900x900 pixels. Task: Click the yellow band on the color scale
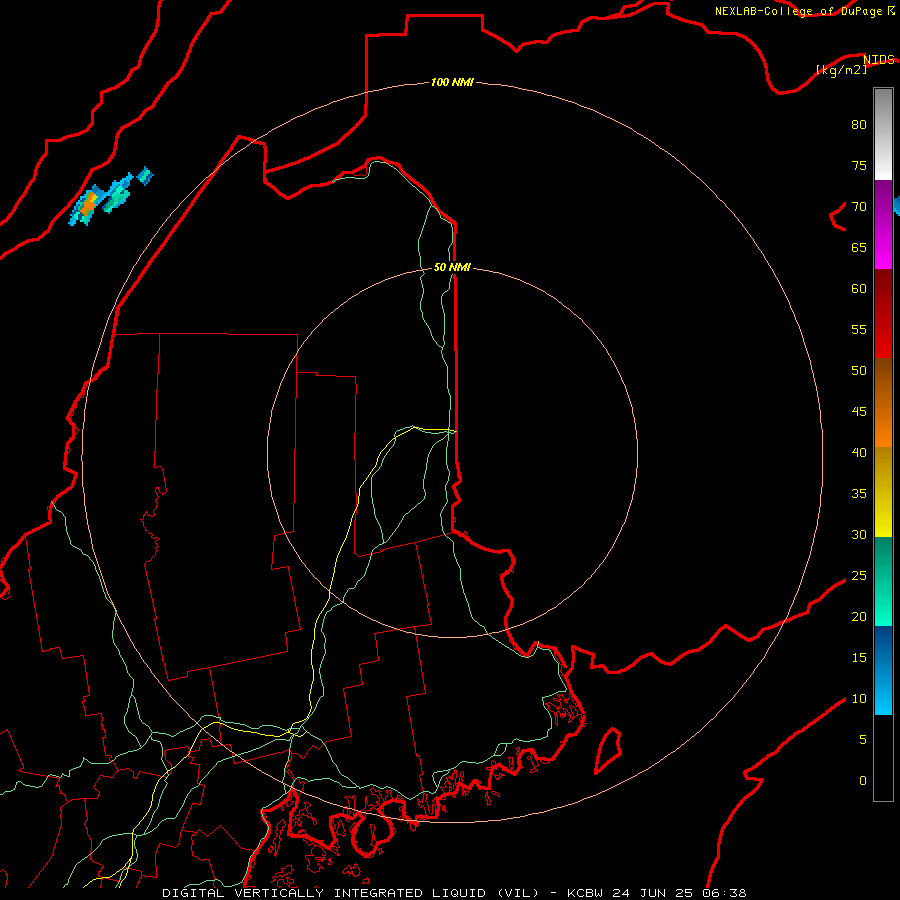click(883, 491)
